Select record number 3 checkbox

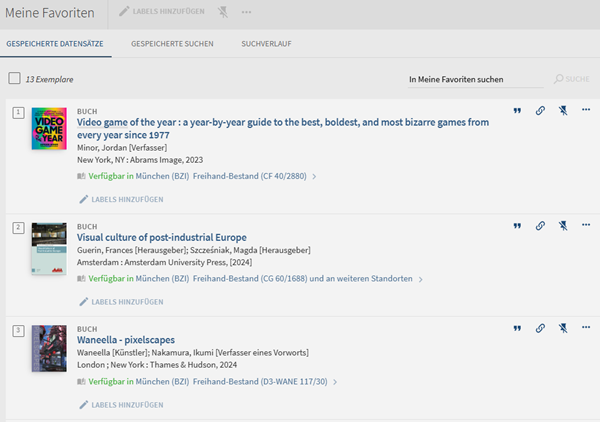(x=18, y=331)
